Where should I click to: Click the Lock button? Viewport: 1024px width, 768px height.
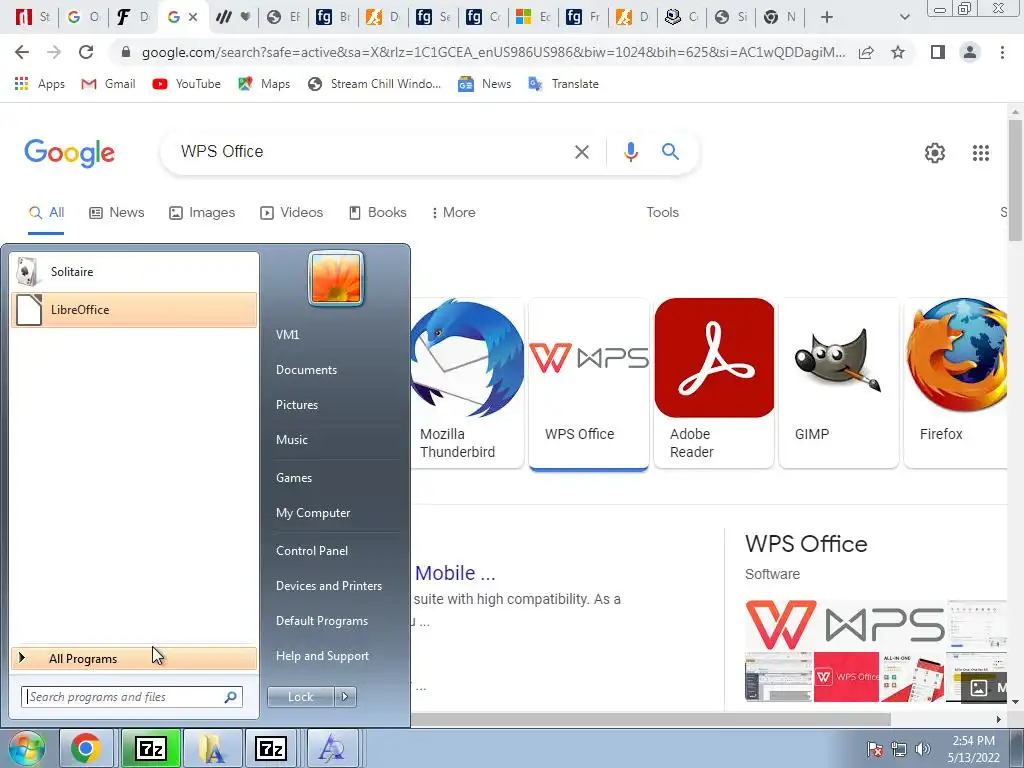pyautogui.click(x=300, y=697)
